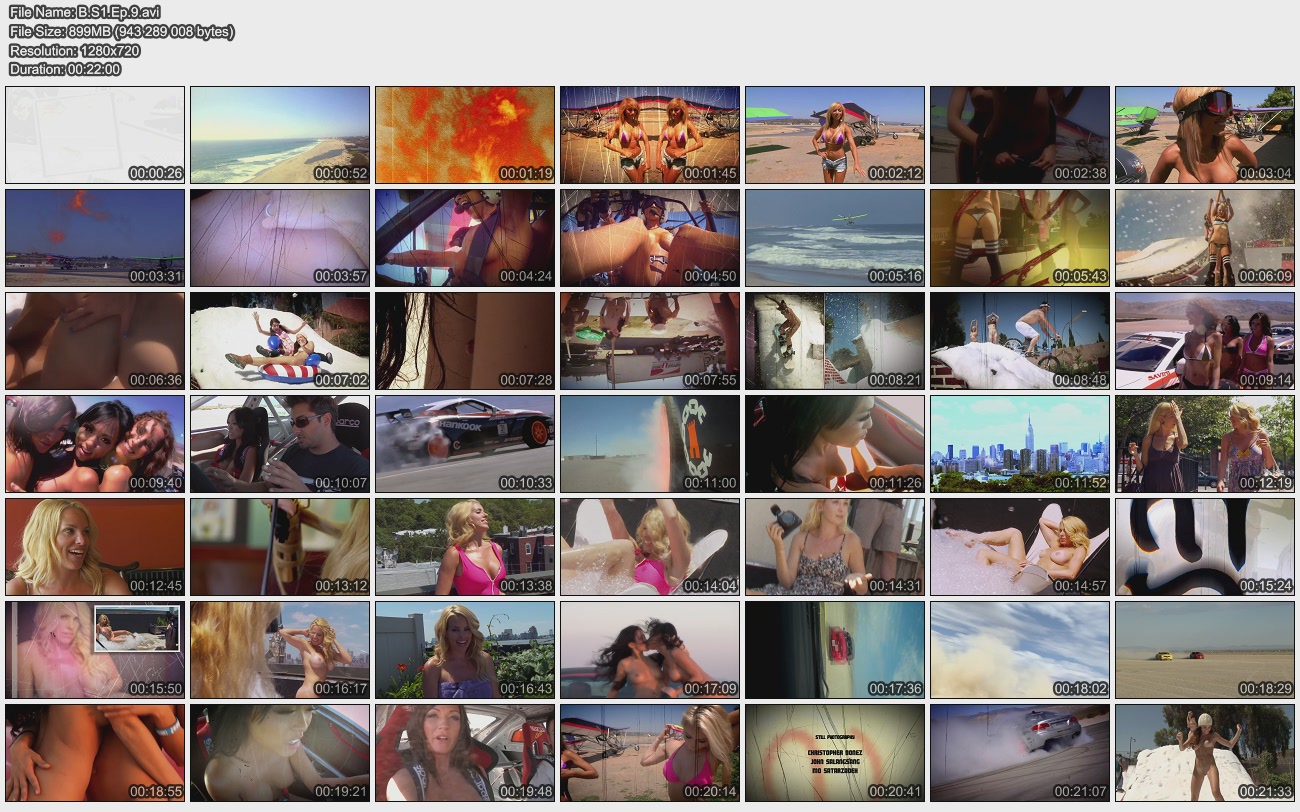The width and height of the screenshot is (1300, 812).
Task: Open the credits frame at 00:20:41
Action: tap(835, 753)
